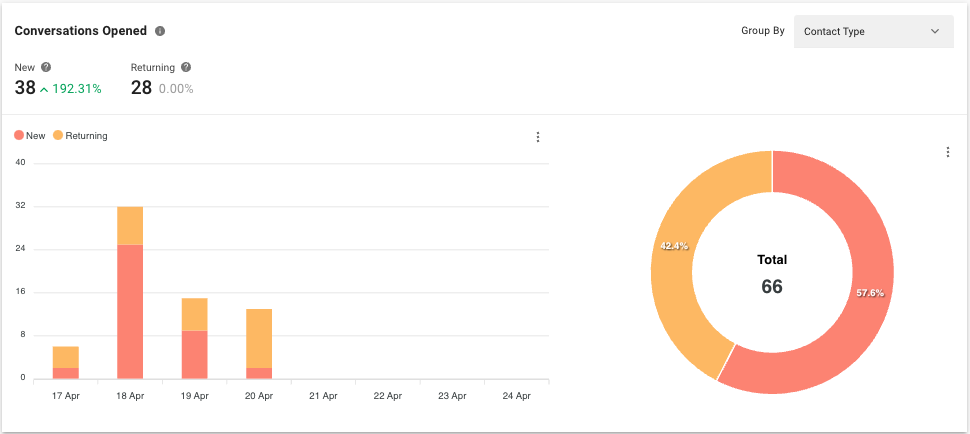Click the help icon beside New
This screenshot has height=434, width=970.
click(x=46, y=67)
